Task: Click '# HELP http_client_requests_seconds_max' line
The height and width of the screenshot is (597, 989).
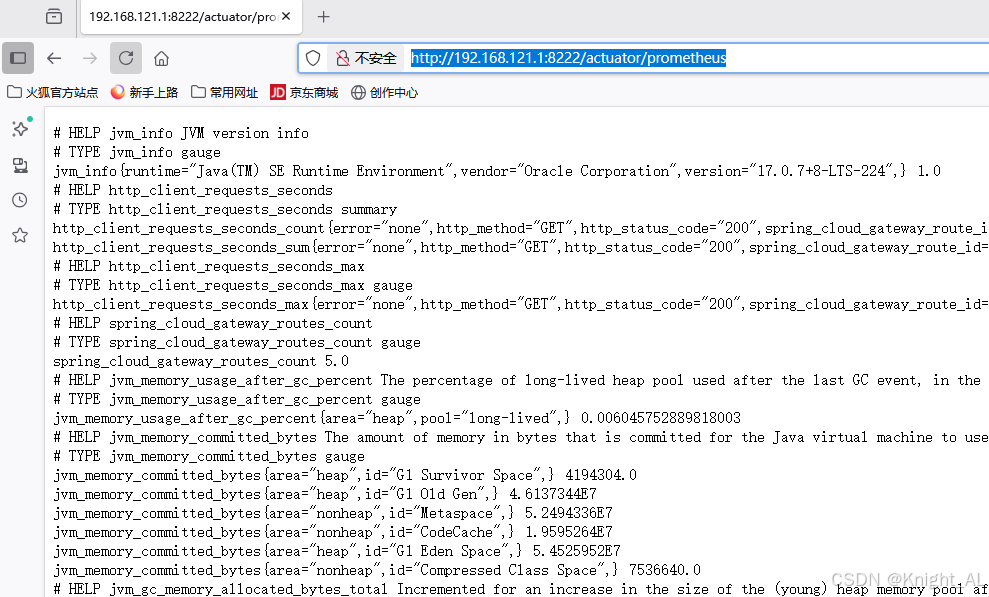Action: point(209,266)
